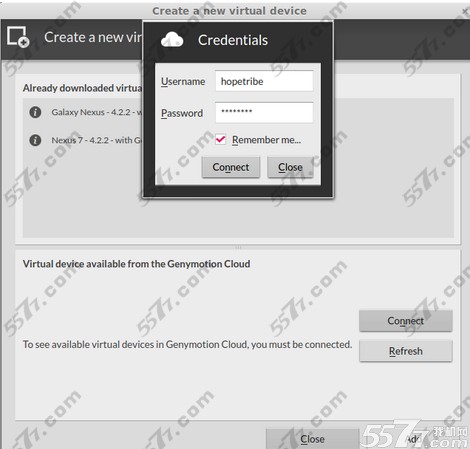Click the new virtual device header icon

(18, 37)
